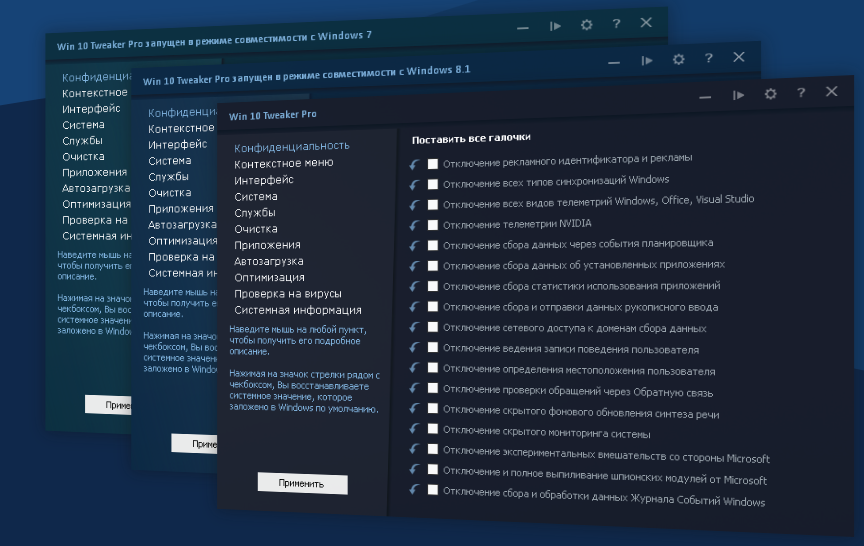This screenshot has width=864, height=546.
Task: Click the restore arrow for Feedback request checks
Action: coord(415,388)
